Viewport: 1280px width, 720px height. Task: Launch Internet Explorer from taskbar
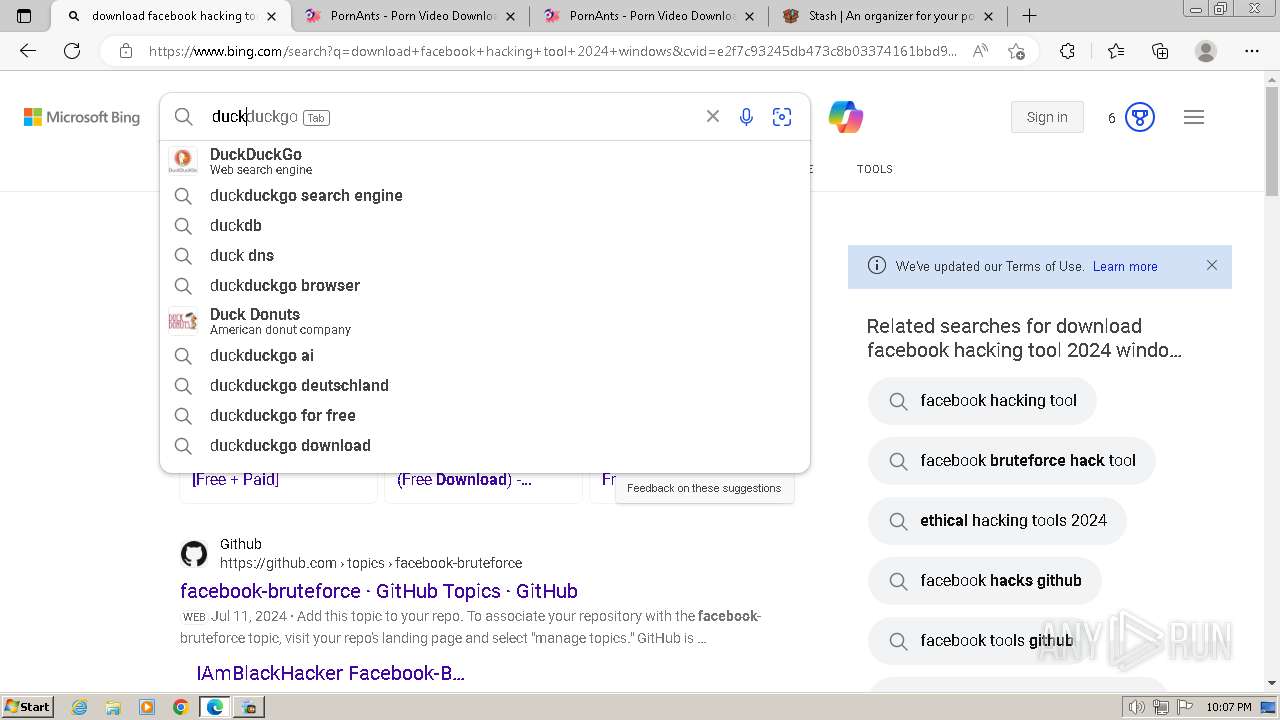80,707
